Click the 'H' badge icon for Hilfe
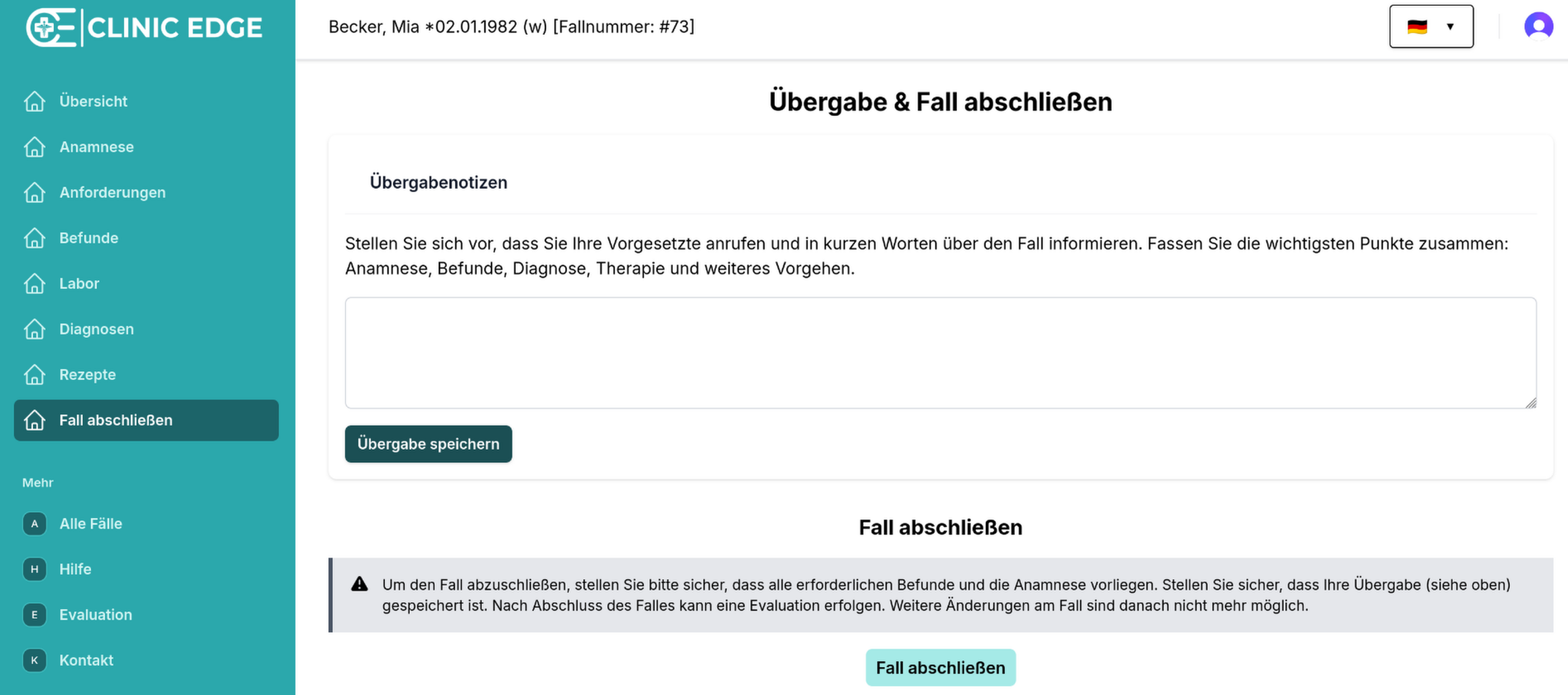This screenshot has height=695, width=1568. pyautogui.click(x=35, y=569)
